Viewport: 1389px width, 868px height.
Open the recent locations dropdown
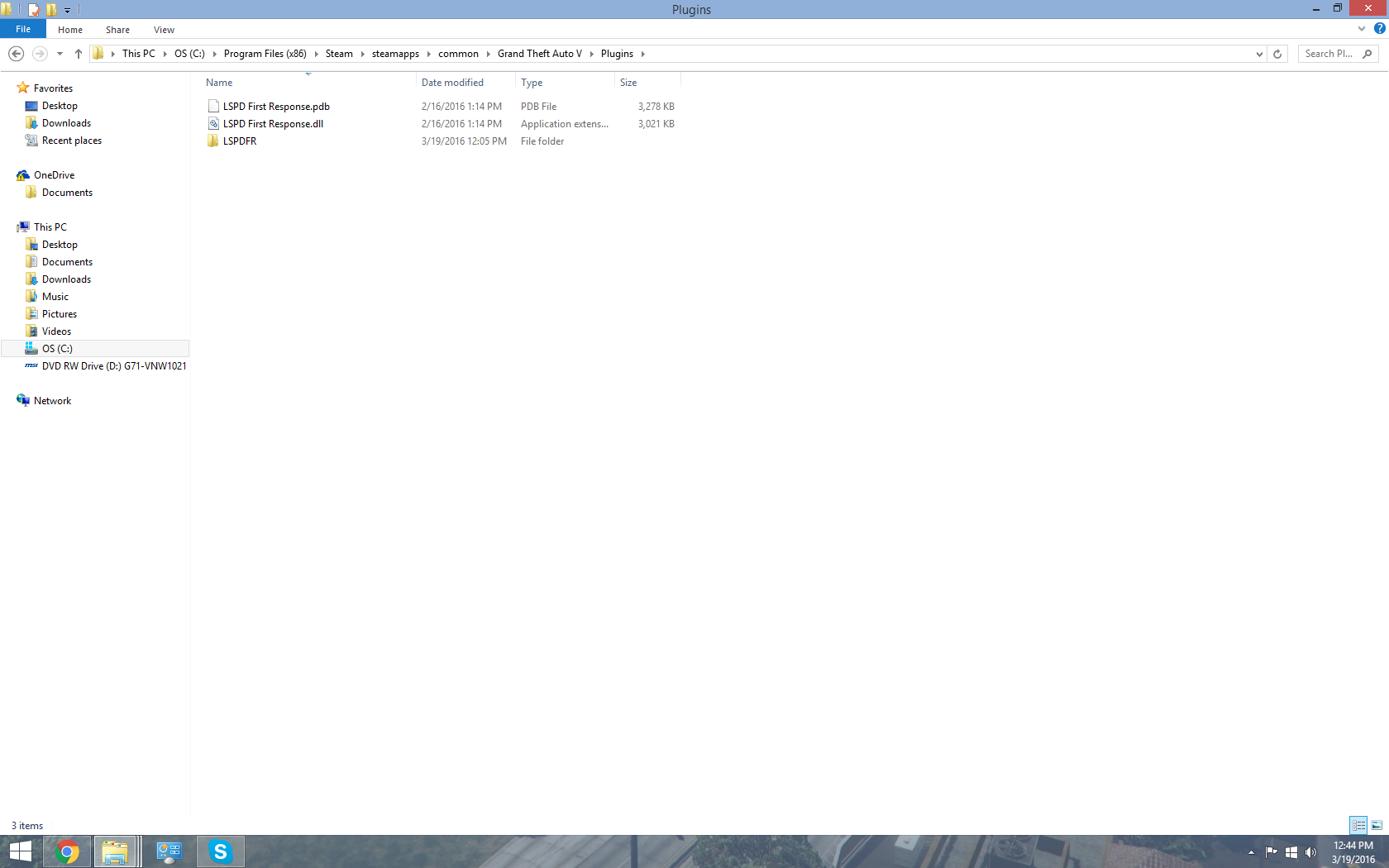[x=60, y=54]
